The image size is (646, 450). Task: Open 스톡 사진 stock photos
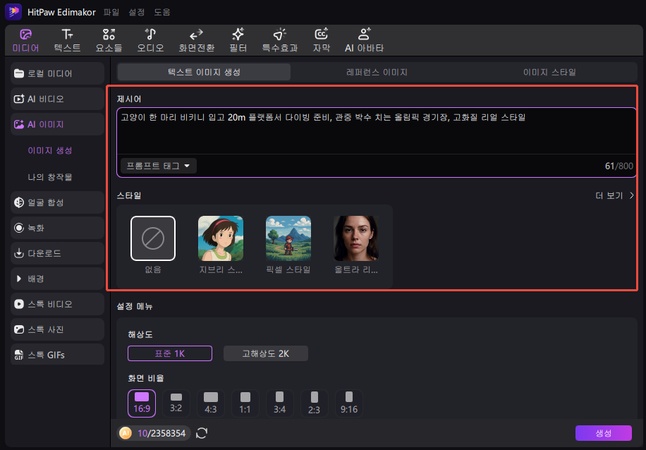pyautogui.click(x=57, y=329)
